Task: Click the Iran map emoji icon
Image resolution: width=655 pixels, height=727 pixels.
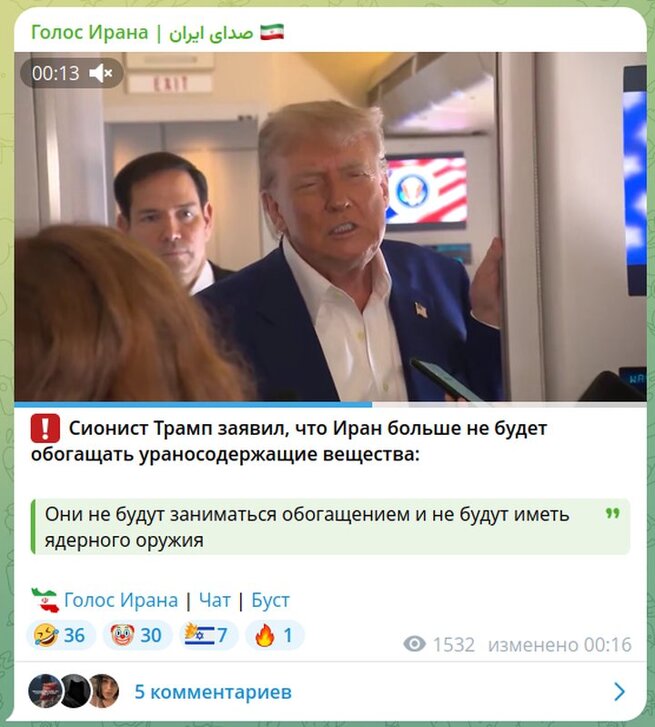Action: pos(45,600)
